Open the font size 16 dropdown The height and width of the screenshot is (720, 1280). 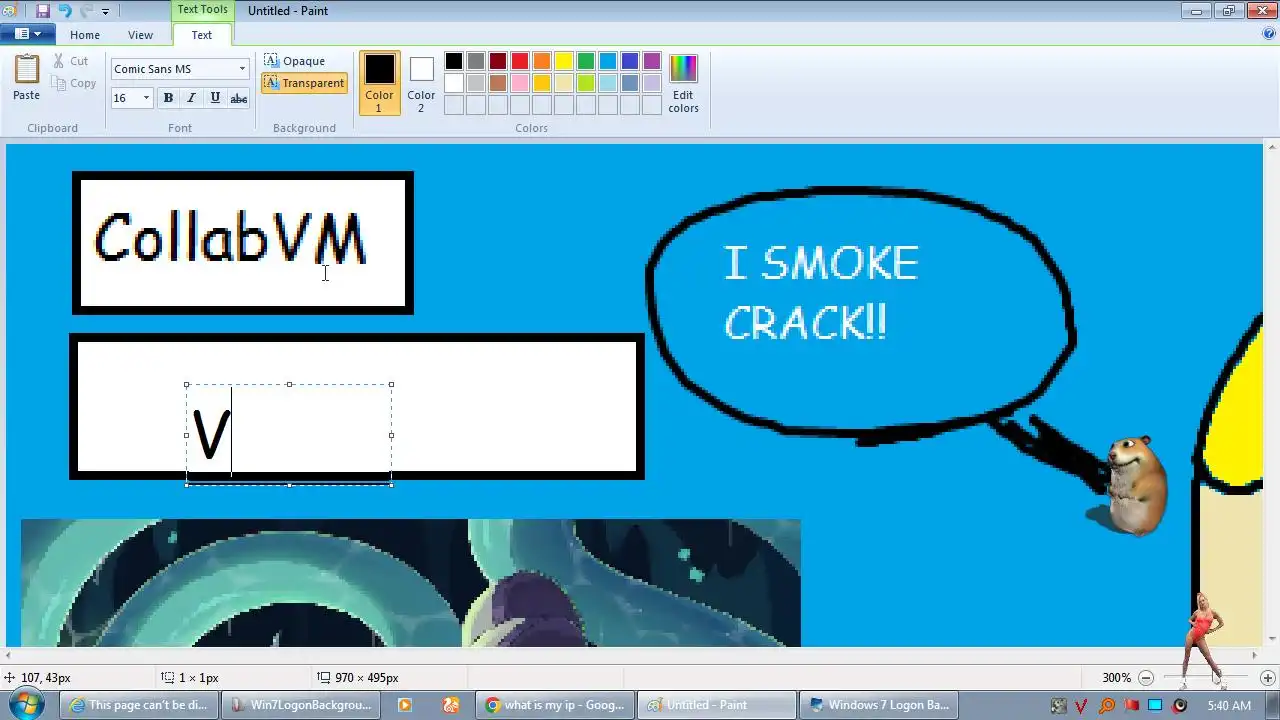click(x=146, y=98)
